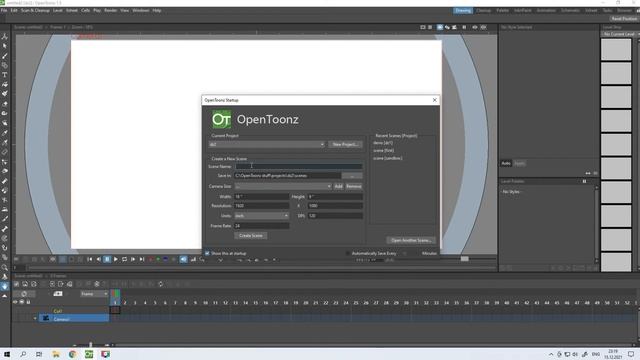Open the Render menu
This screenshot has height=360, width=640.
[110, 10]
